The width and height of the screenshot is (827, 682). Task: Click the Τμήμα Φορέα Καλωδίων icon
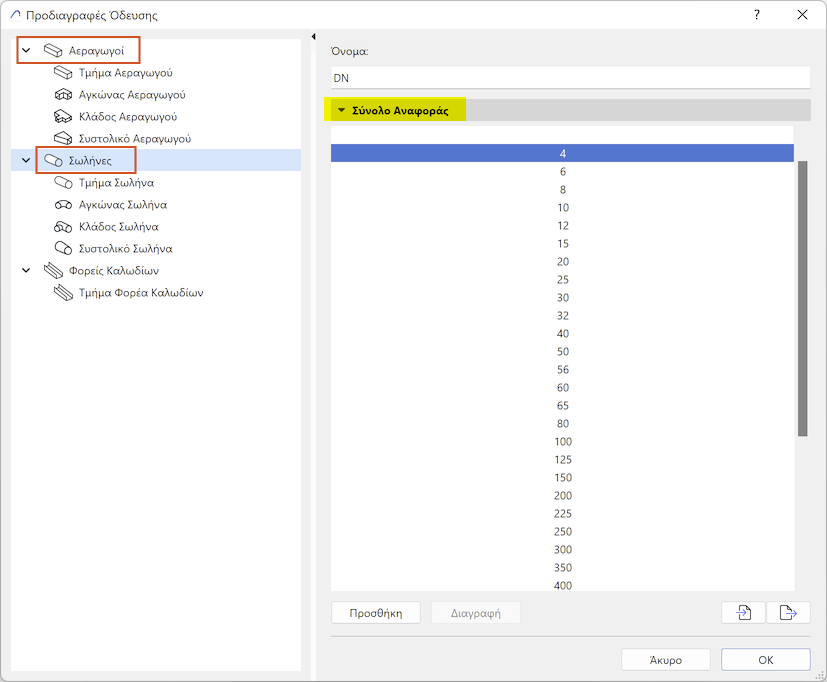click(63, 293)
